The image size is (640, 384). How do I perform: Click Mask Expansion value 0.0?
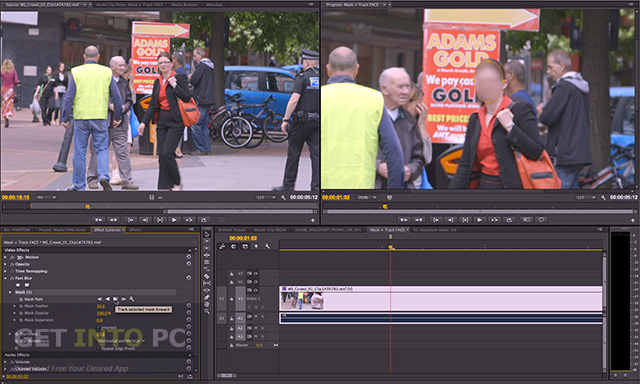pos(100,320)
